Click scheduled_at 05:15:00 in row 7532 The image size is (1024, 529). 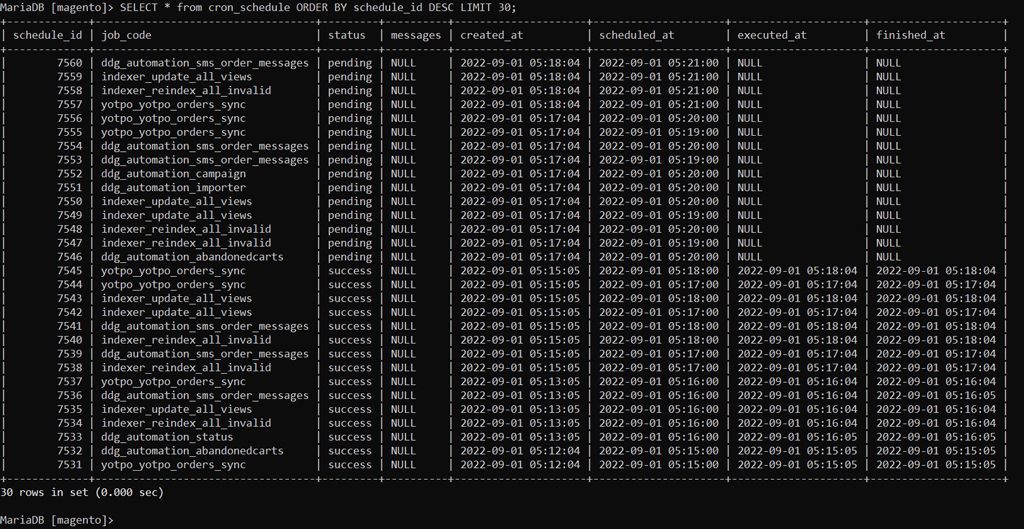pyautogui.click(x=659, y=451)
